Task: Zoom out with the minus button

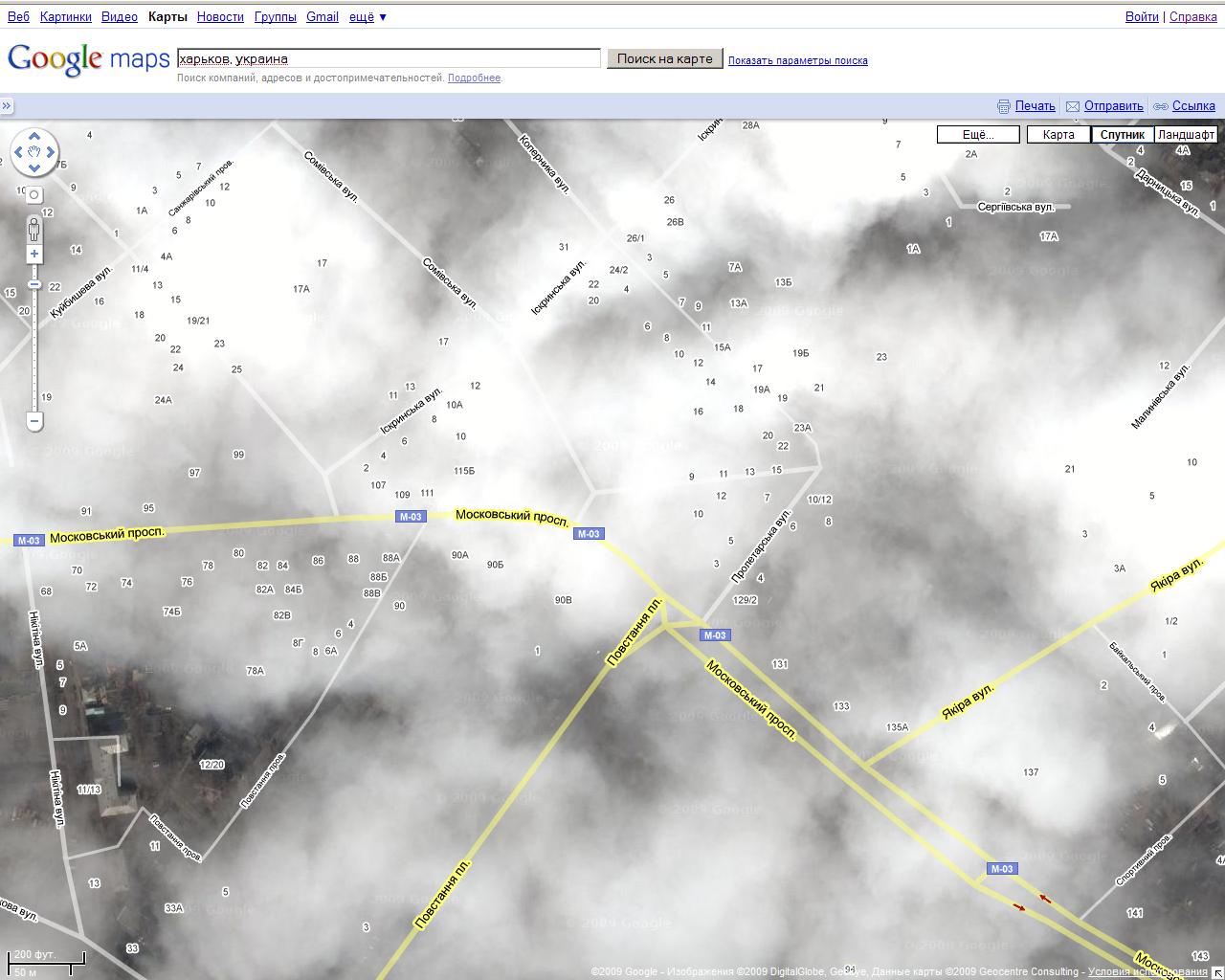Action: 34,421
